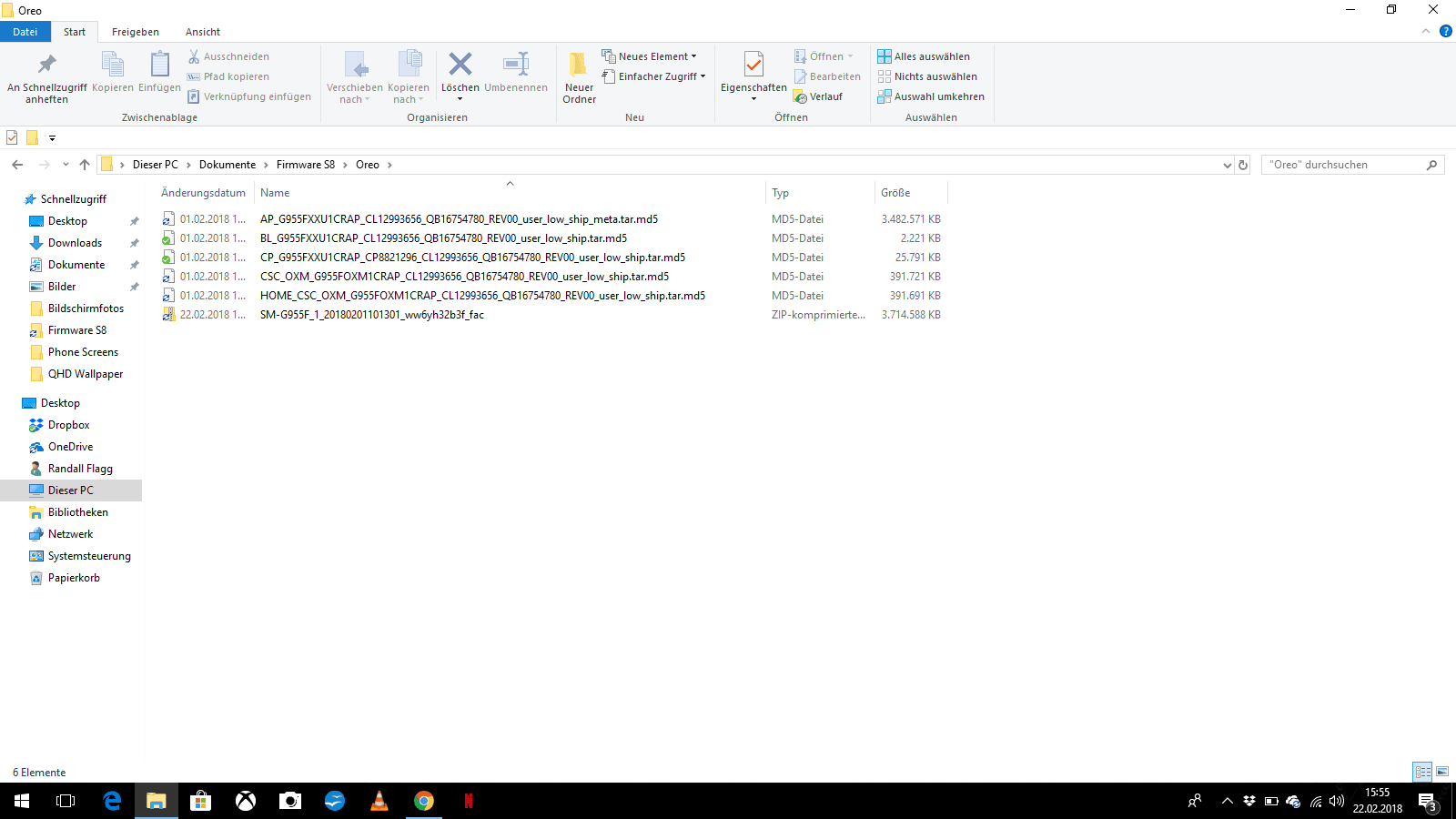Create a folder with Neuer Ordner
1456x819 pixels.
coord(579,77)
